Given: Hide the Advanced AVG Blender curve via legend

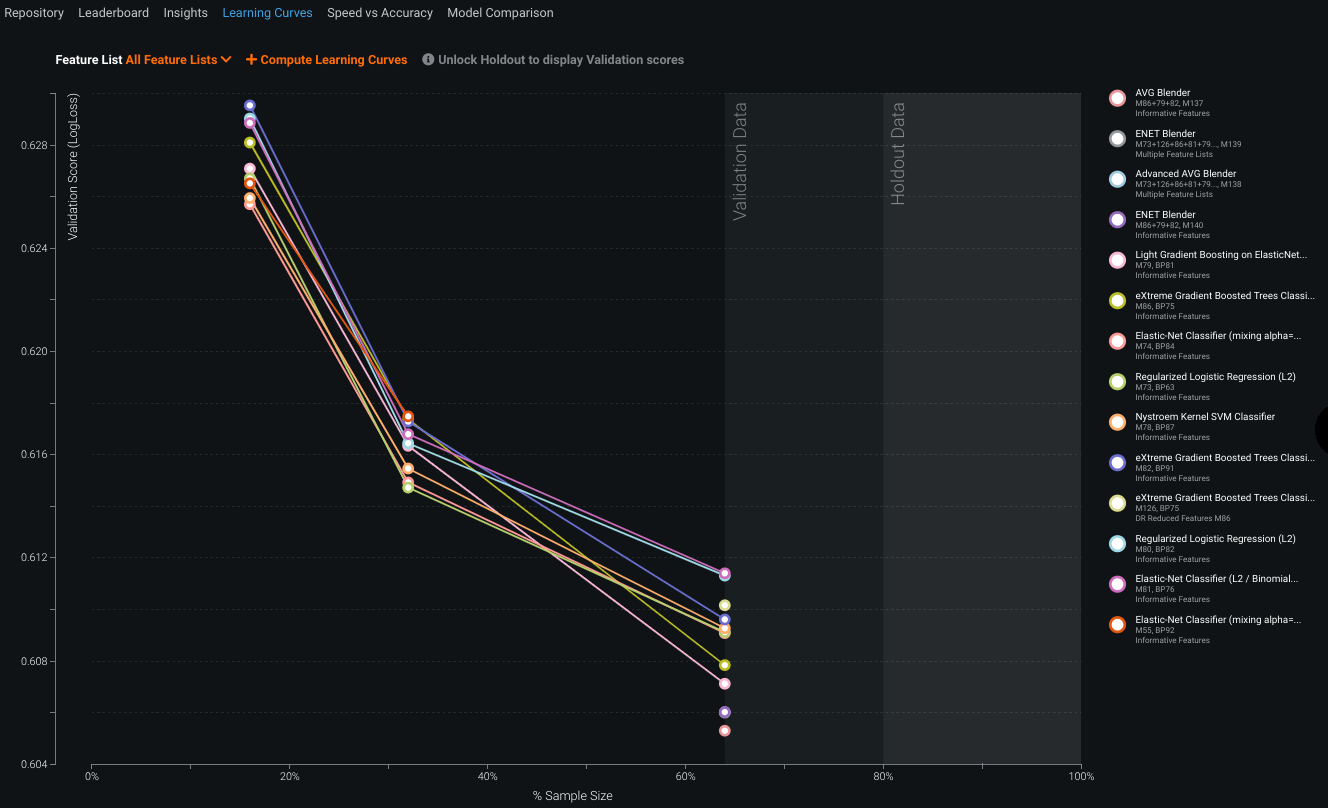Looking at the screenshot, I should pos(1117,179).
